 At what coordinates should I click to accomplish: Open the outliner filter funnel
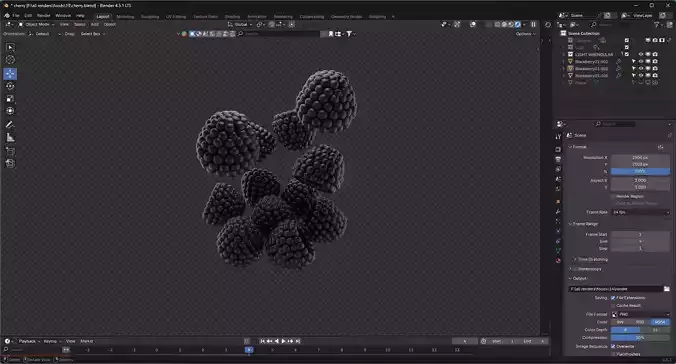click(x=657, y=25)
